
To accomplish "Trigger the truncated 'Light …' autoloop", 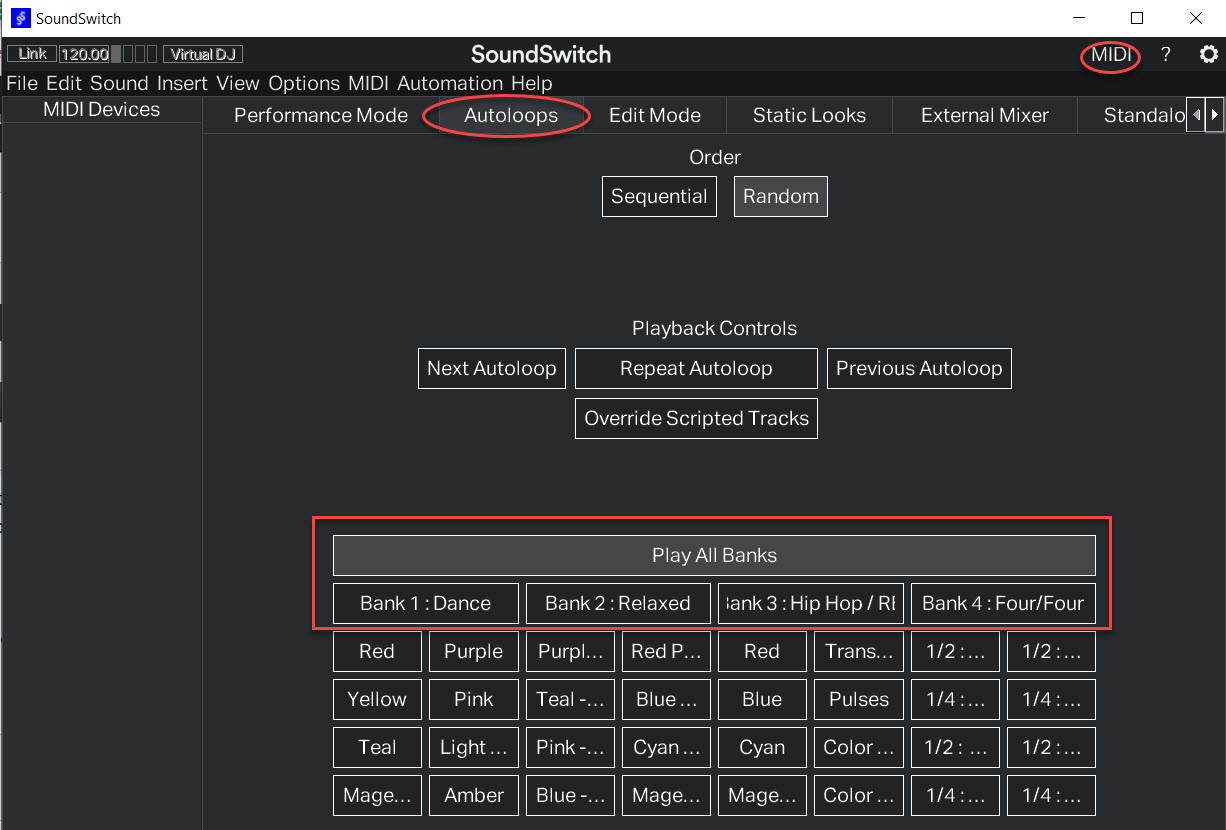I will (474, 747).
